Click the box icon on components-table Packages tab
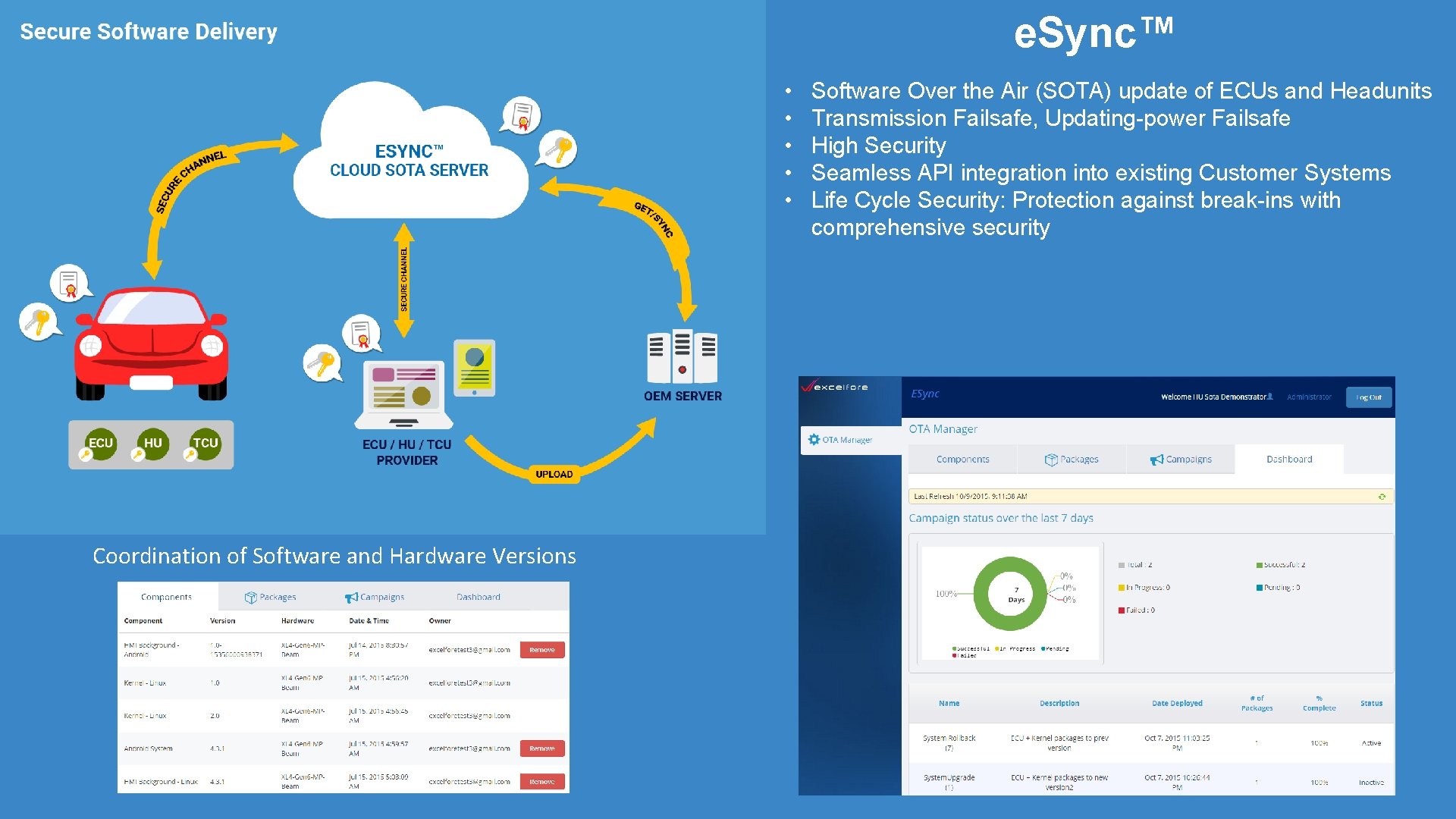This screenshot has height=819, width=1456. click(250, 598)
